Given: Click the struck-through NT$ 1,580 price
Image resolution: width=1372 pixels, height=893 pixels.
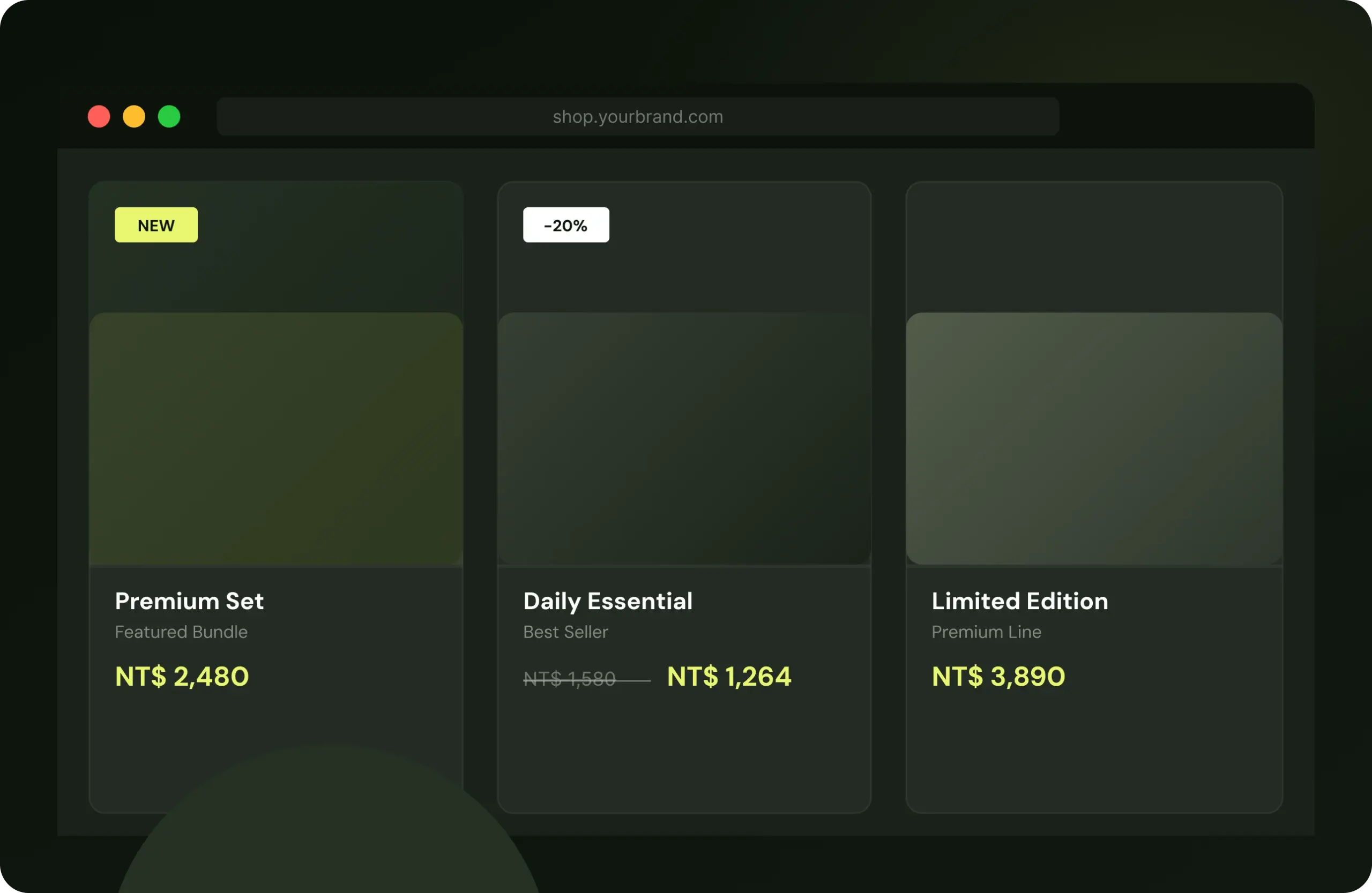Looking at the screenshot, I should (x=570, y=679).
